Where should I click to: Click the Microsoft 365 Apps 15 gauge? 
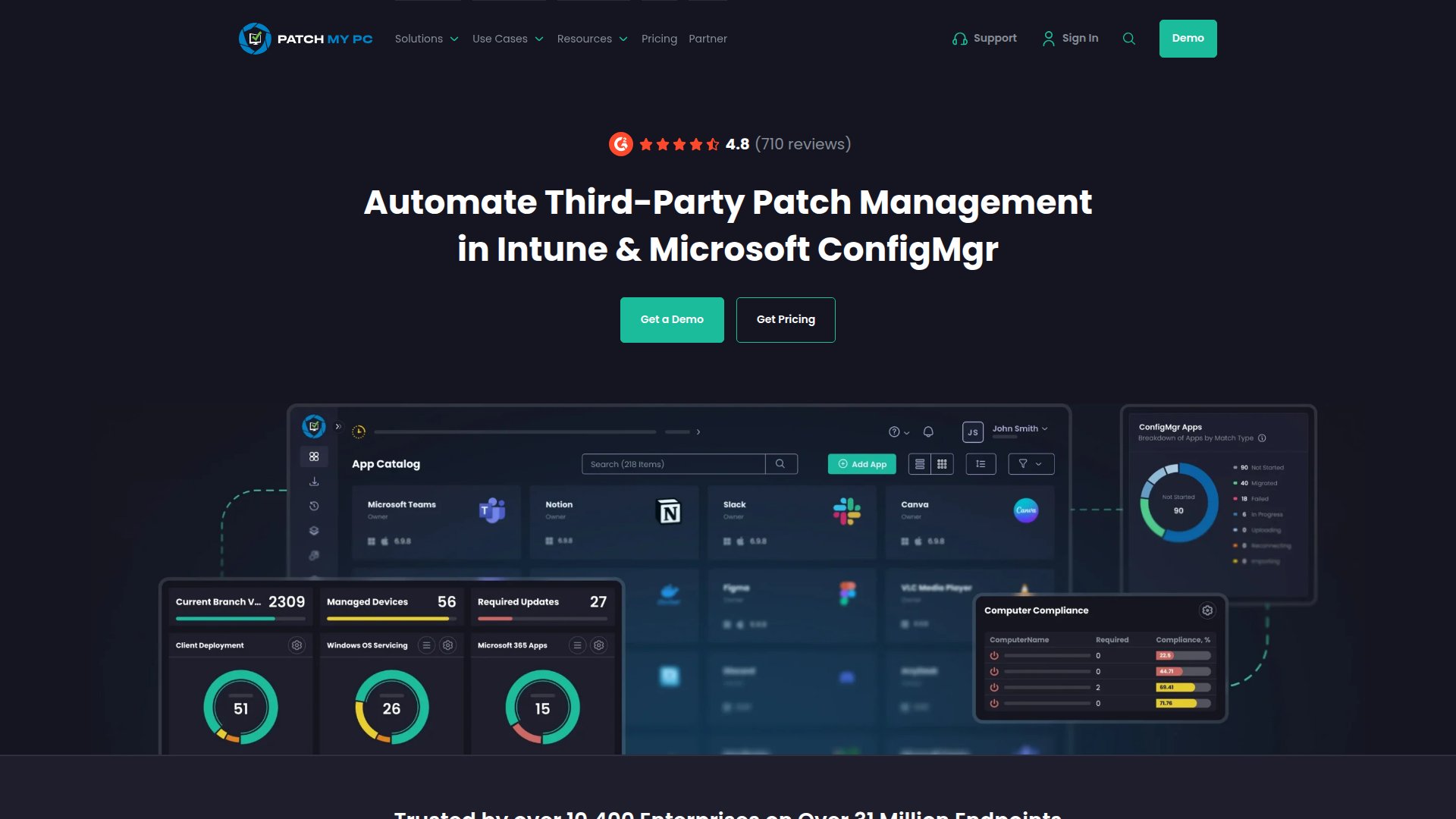click(542, 708)
